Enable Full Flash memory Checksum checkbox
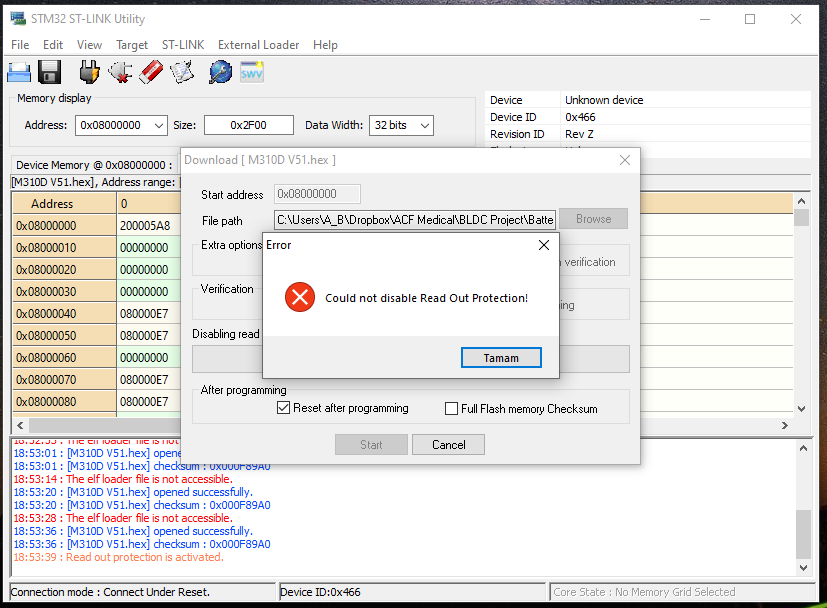Image resolution: width=827 pixels, height=608 pixels. tap(451, 409)
